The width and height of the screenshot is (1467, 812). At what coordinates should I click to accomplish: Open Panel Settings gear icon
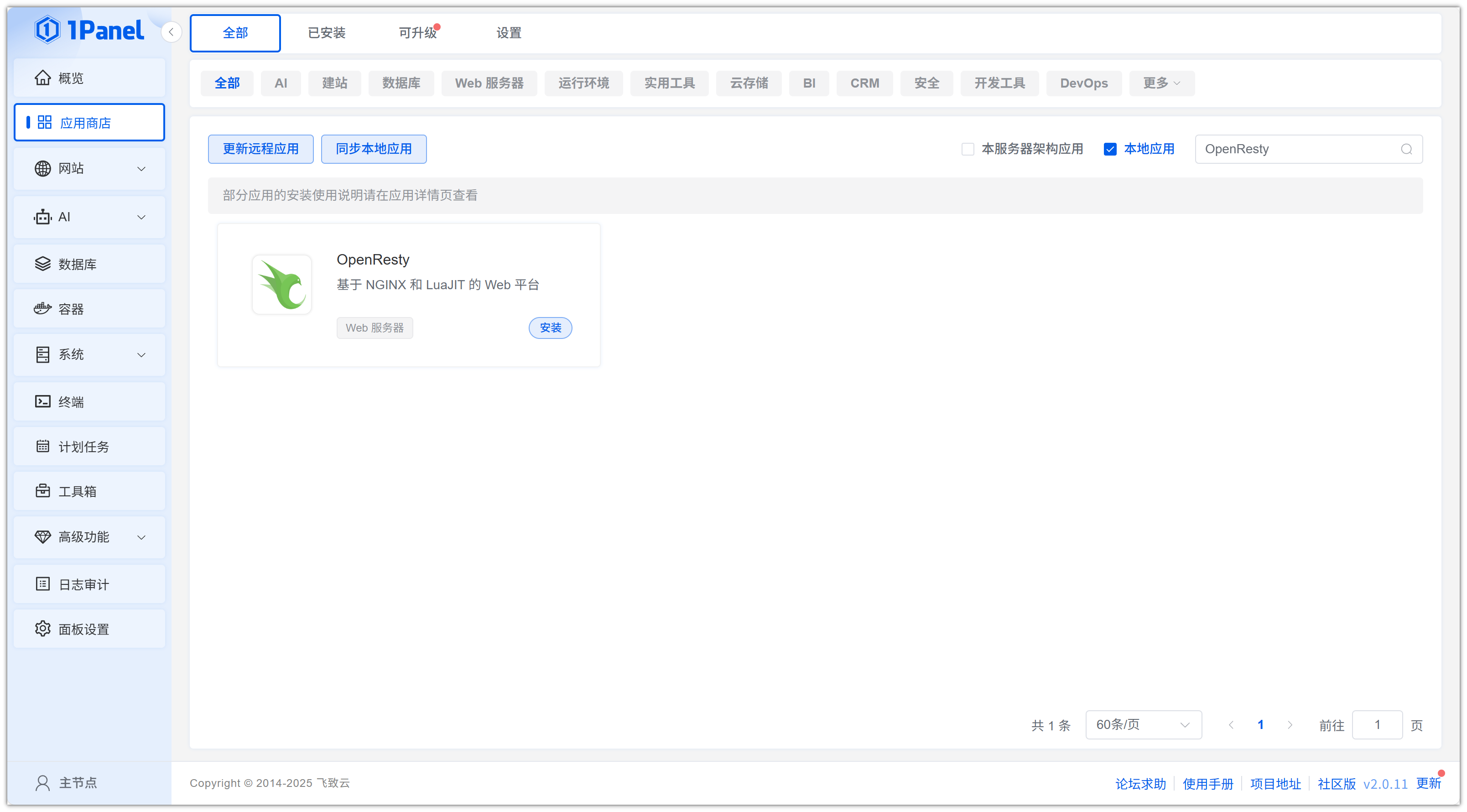click(43, 629)
